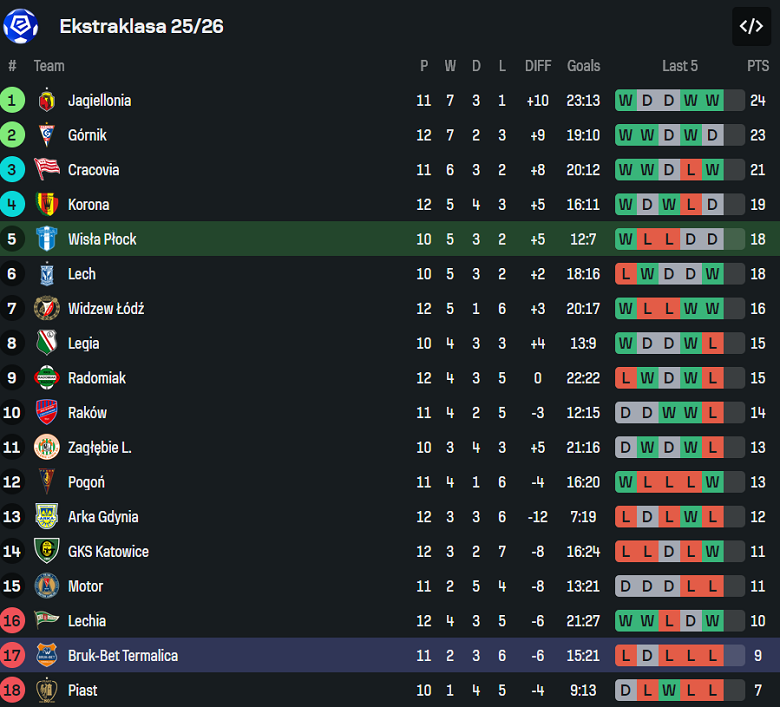Click the Raków club crest
The height and width of the screenshot is (707, 780).
(46, 413)
